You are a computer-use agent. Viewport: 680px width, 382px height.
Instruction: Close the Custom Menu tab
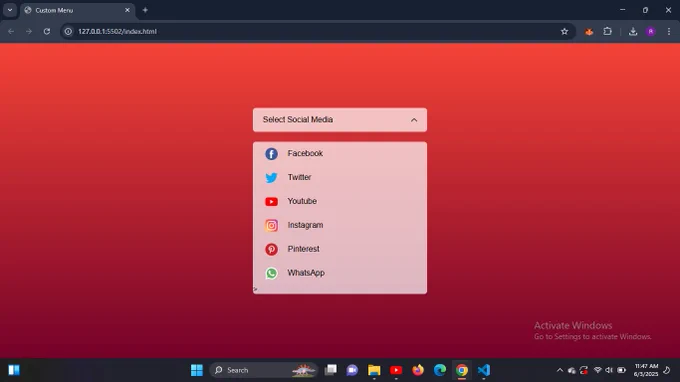127,10
